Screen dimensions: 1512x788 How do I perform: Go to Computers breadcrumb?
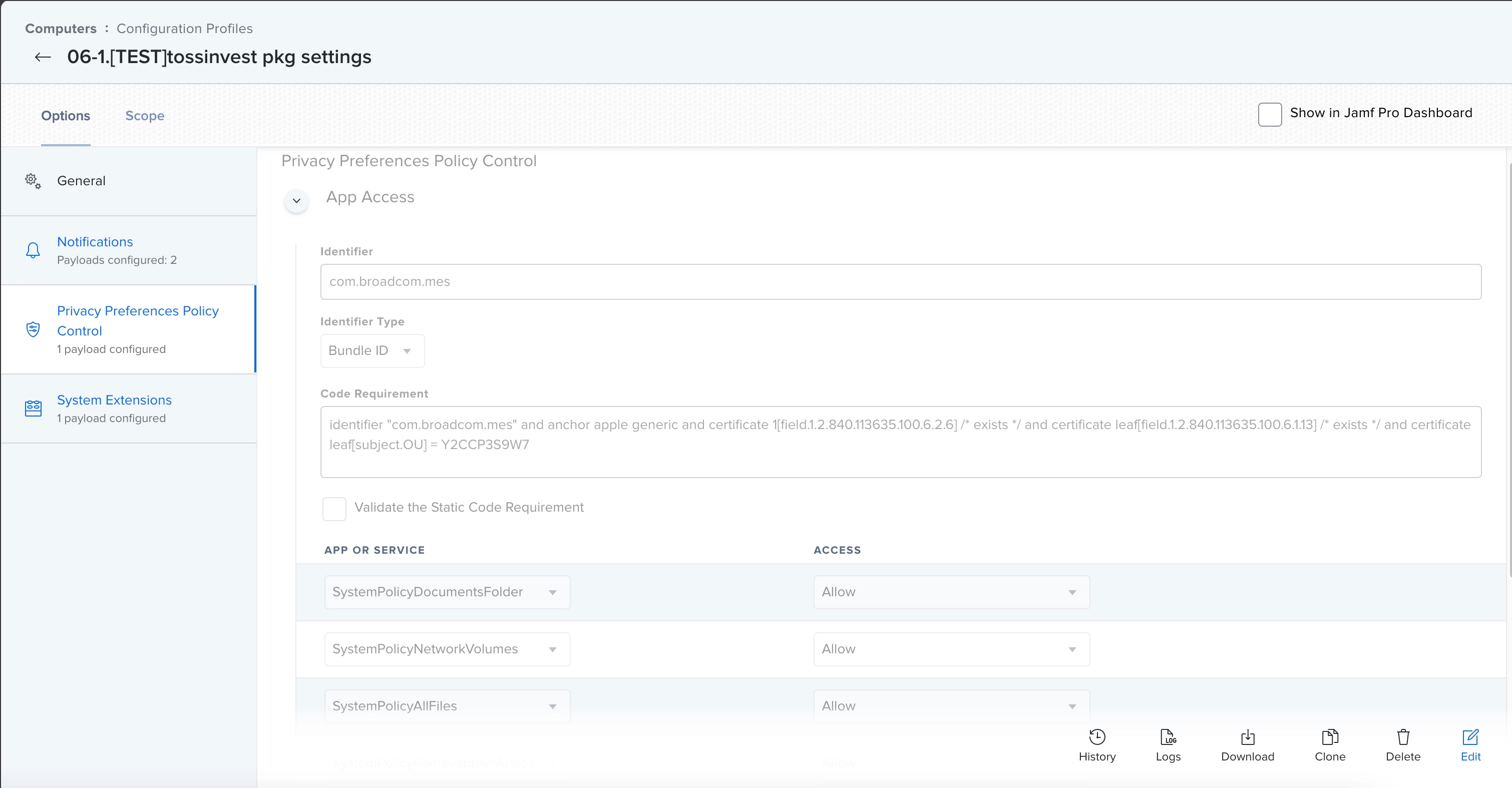61,28
